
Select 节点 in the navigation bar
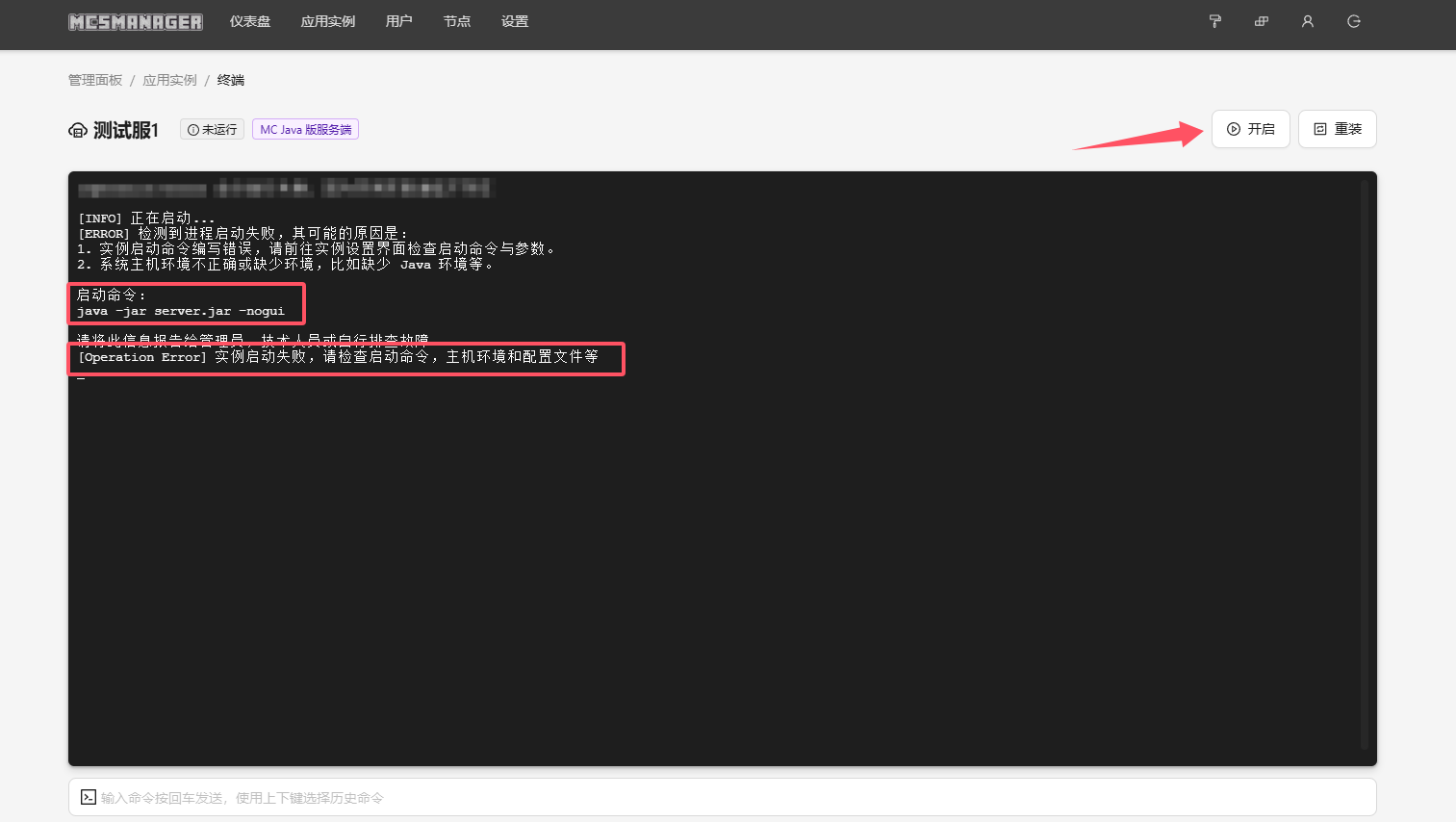coord(457,21)
